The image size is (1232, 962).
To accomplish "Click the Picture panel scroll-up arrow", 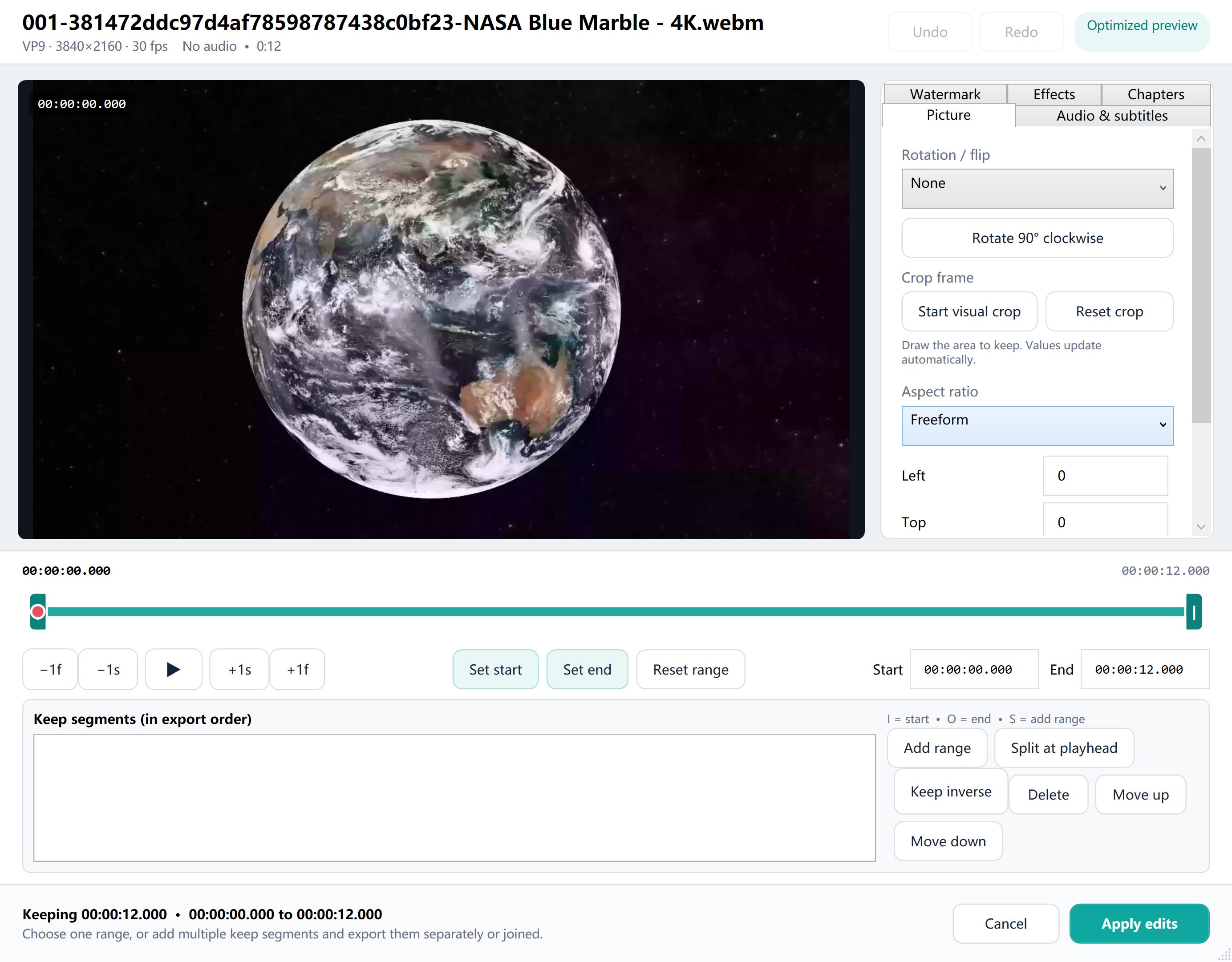I will point(1201,139).
